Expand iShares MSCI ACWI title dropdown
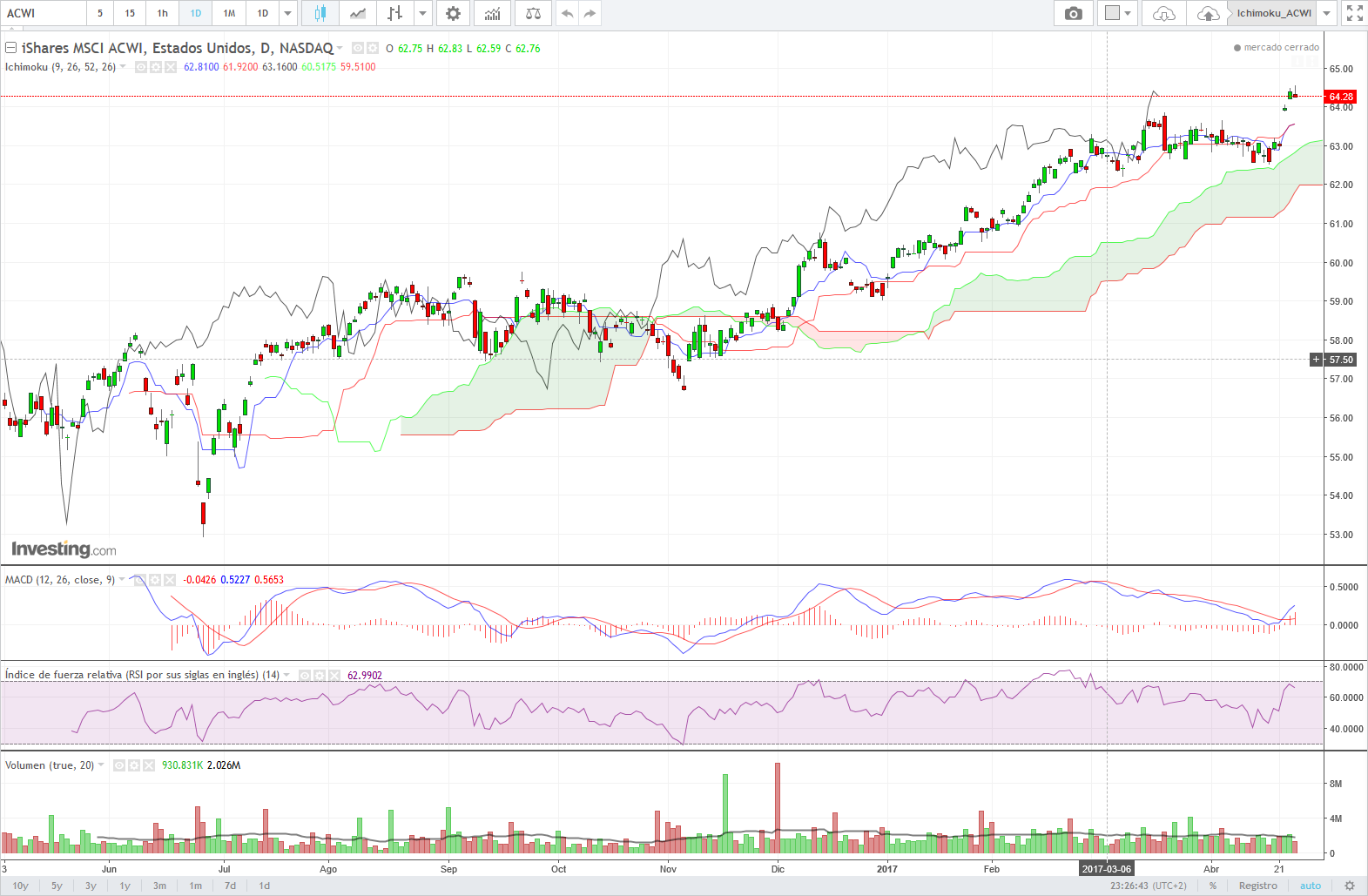The height and width of the screenshot is (896, 1368). click(x=340, y=49)
